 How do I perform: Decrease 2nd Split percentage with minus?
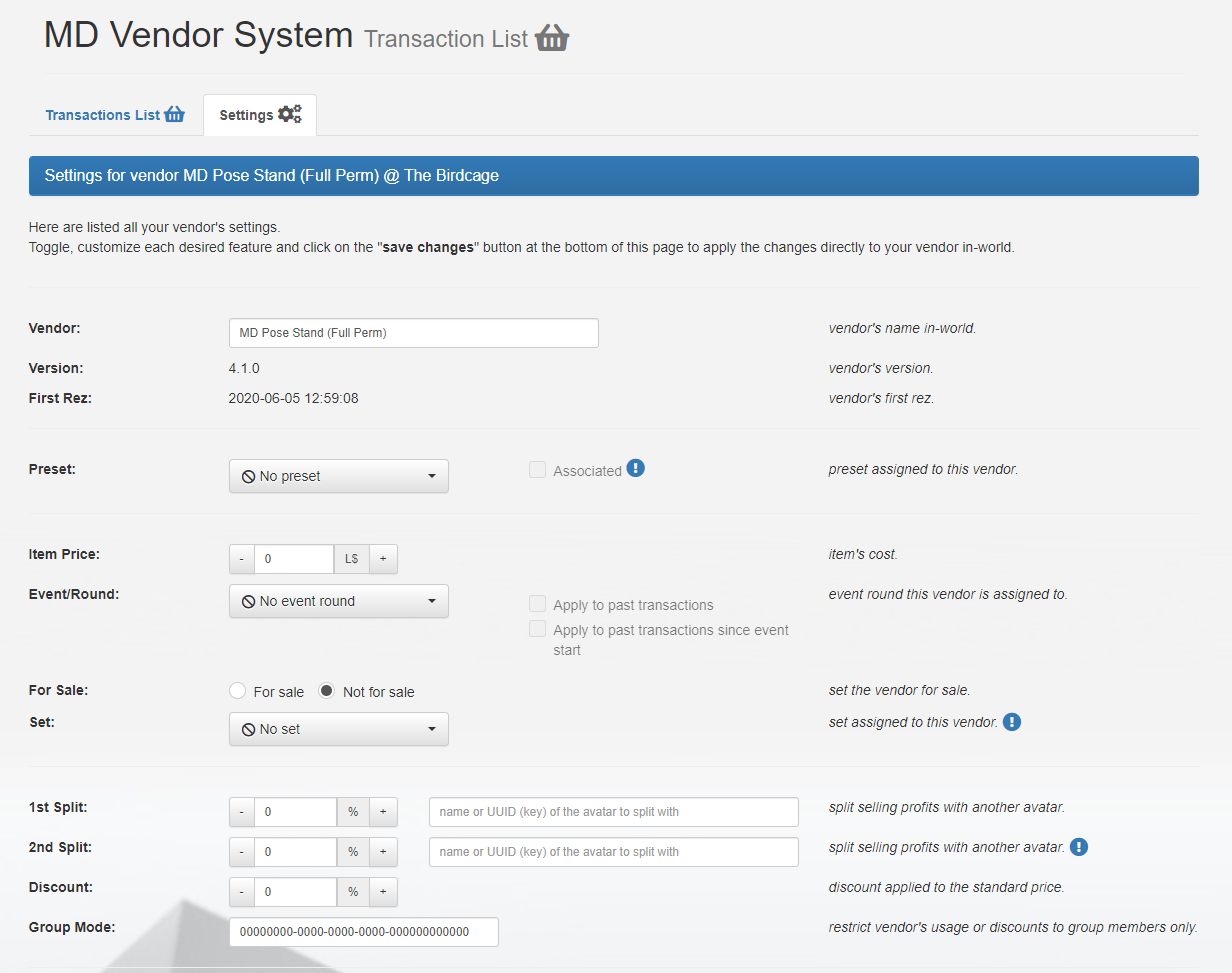(x=242, y=852)
